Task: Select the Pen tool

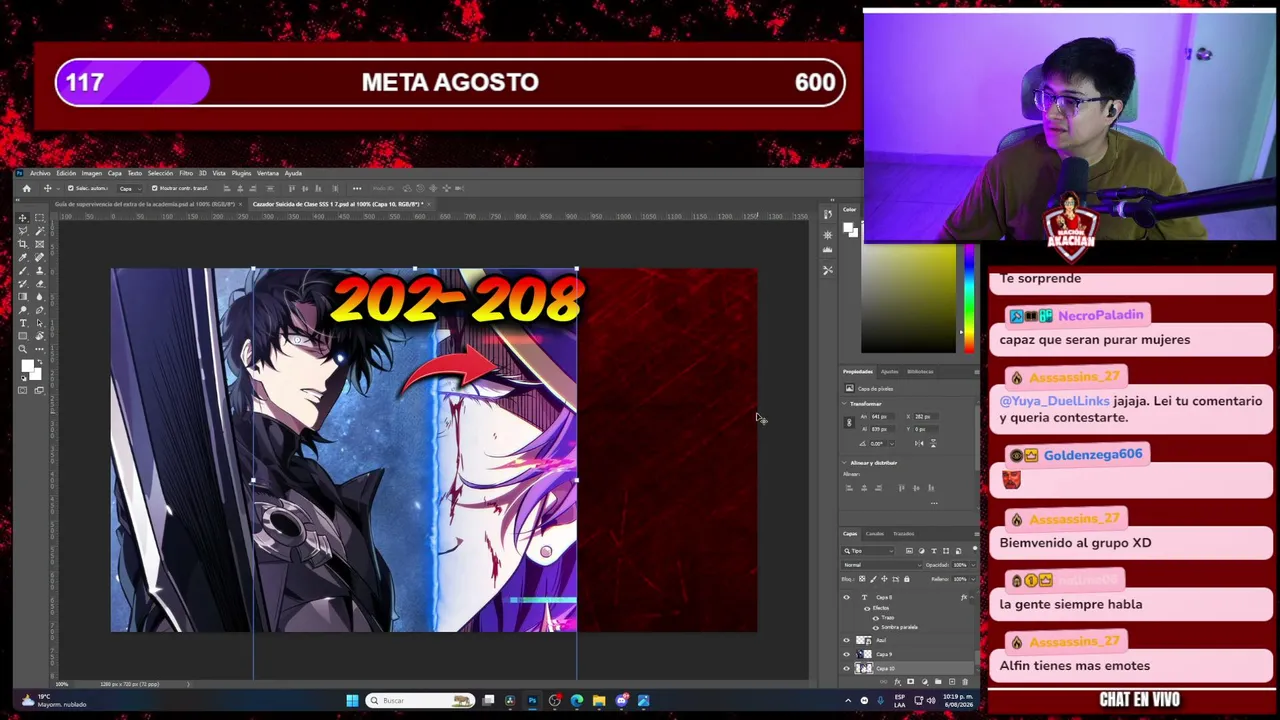Action: click(39, 309)
